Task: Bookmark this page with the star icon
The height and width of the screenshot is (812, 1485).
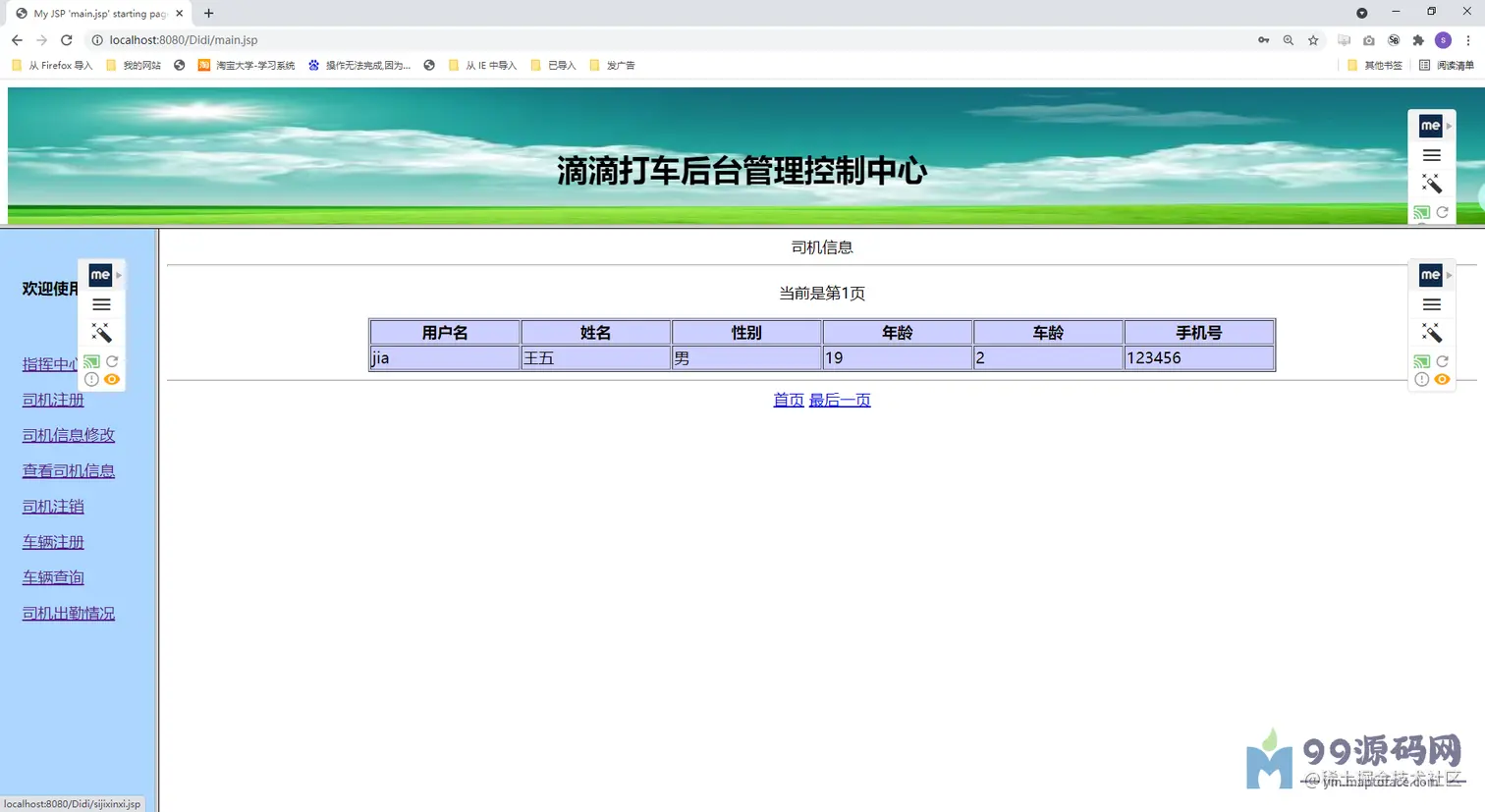Action: point(1313,40)
